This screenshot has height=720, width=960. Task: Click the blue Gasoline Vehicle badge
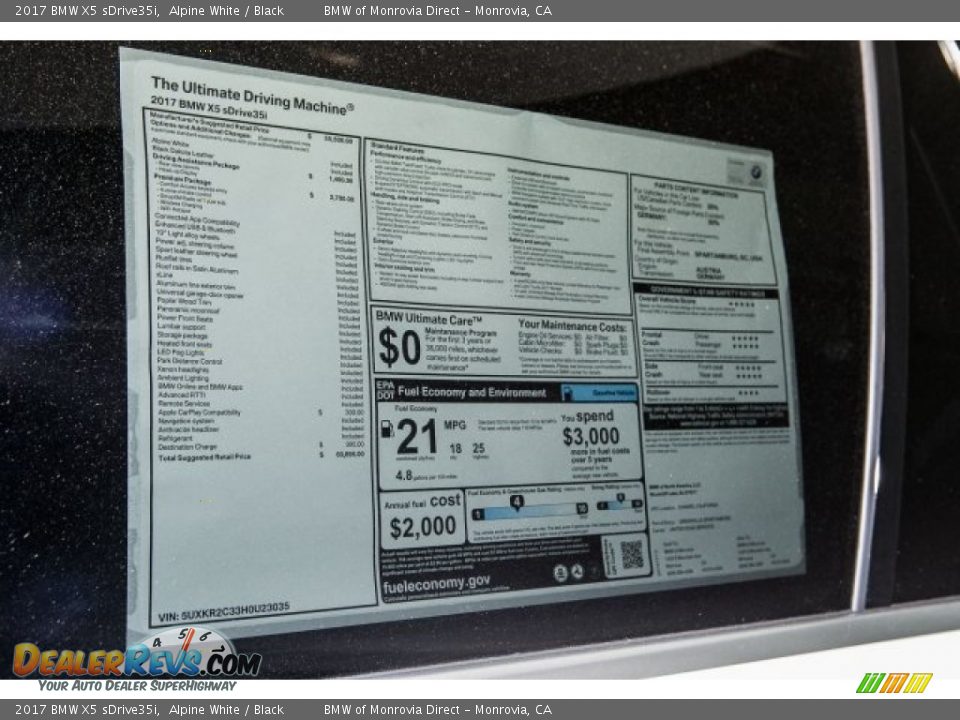pyautogui.click(x=599, y=393)
